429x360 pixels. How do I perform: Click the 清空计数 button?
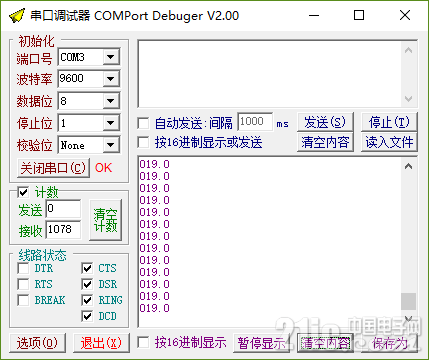(x=106, y=220)
